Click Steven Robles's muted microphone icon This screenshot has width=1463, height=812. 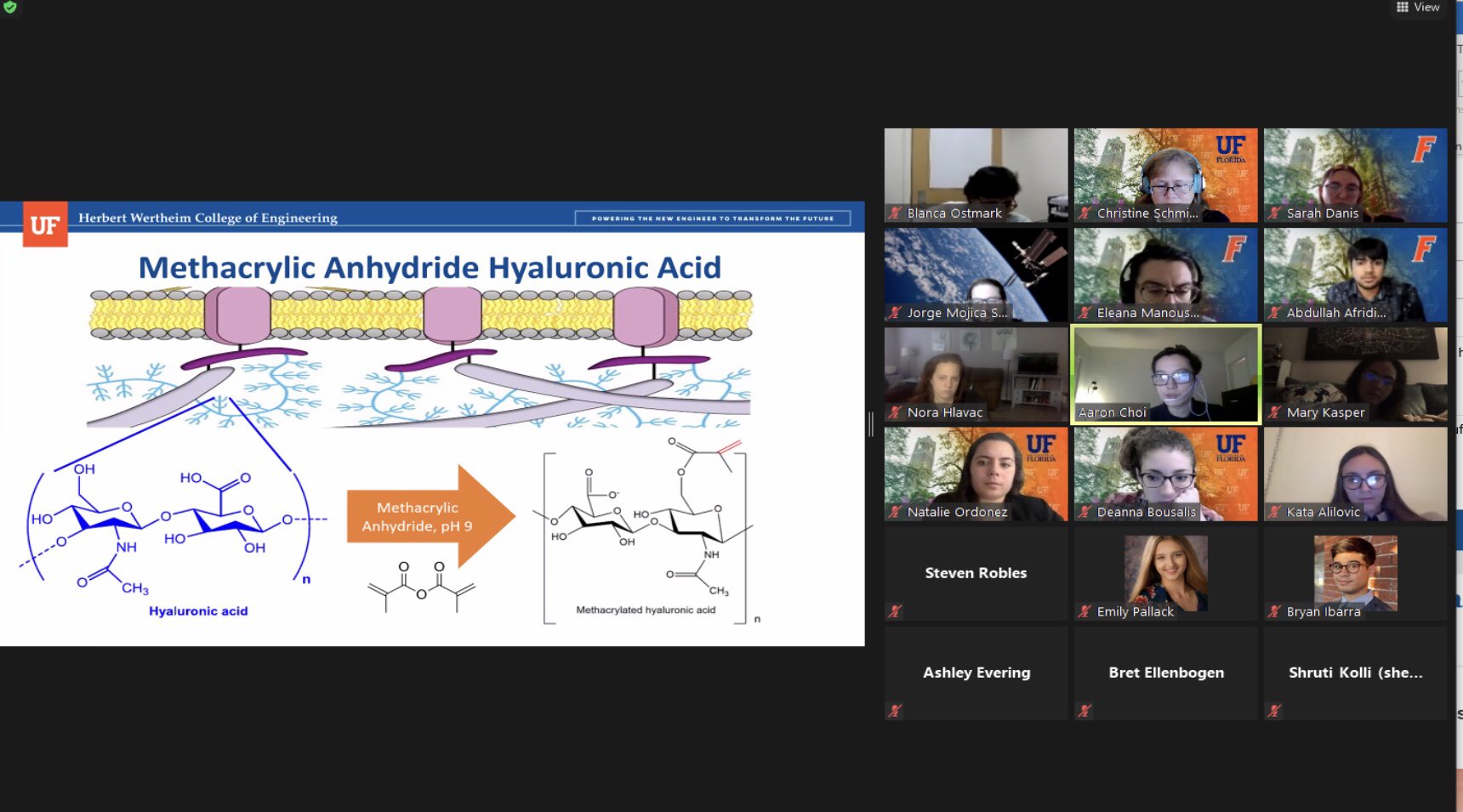click(895, 610)
